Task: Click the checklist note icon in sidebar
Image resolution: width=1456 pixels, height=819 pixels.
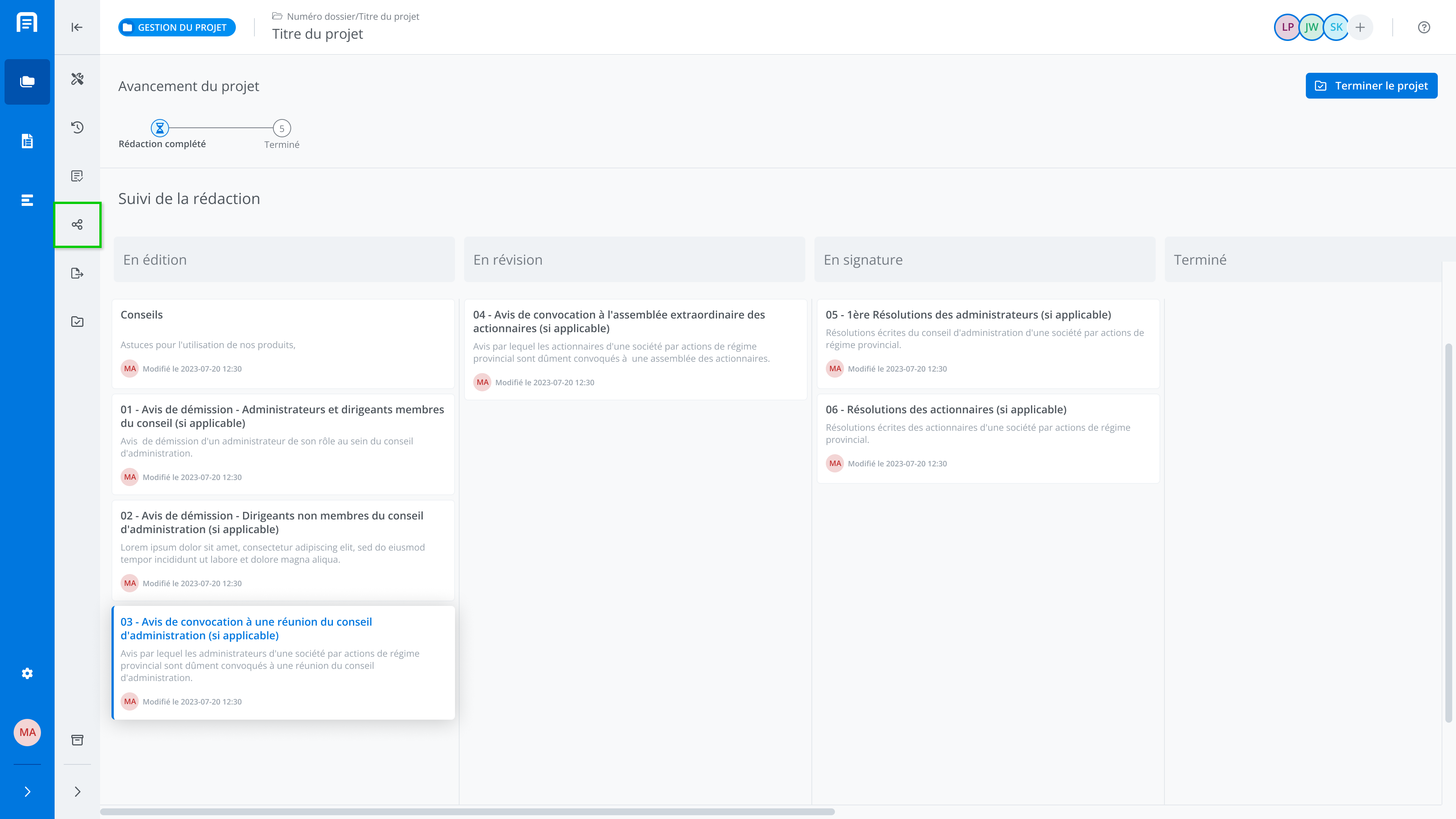Action: 77,176
